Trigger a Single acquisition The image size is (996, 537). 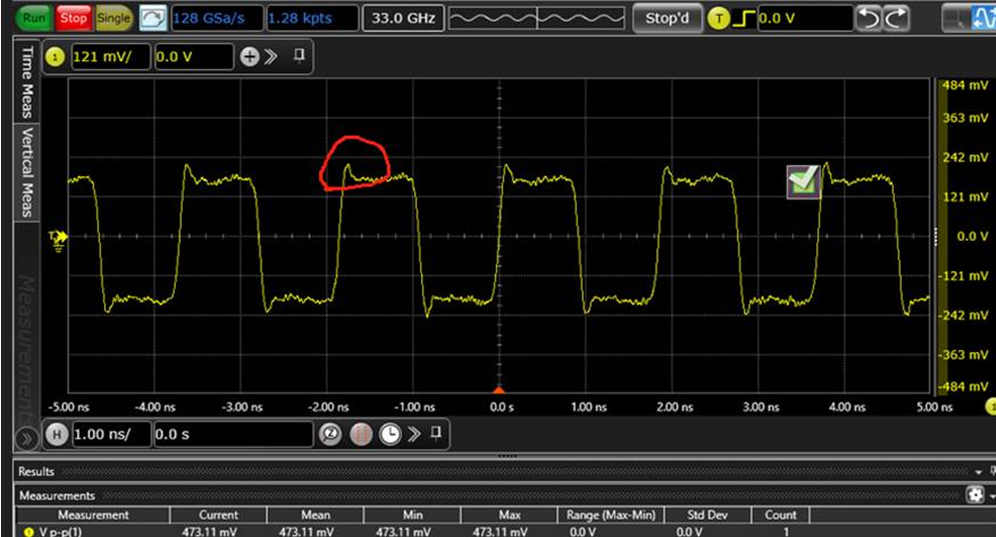click(114, 18)
